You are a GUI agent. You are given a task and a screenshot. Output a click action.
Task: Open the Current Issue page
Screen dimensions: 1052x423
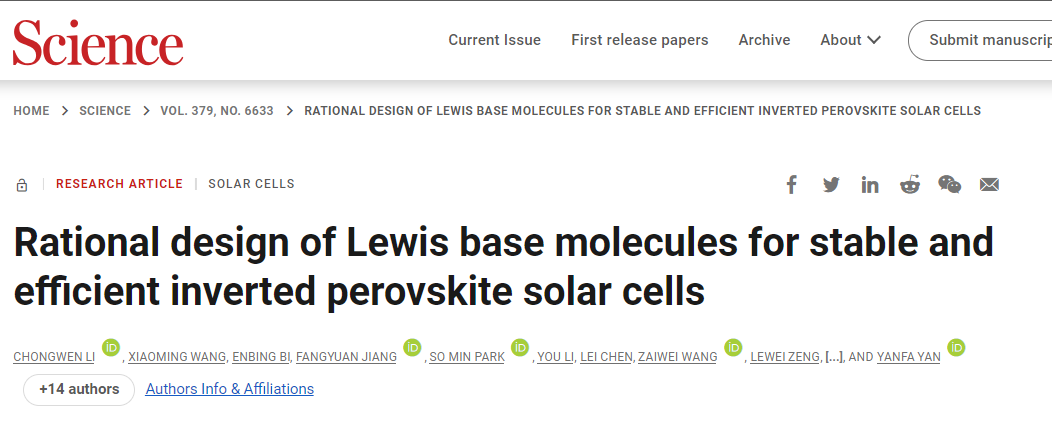494,40
